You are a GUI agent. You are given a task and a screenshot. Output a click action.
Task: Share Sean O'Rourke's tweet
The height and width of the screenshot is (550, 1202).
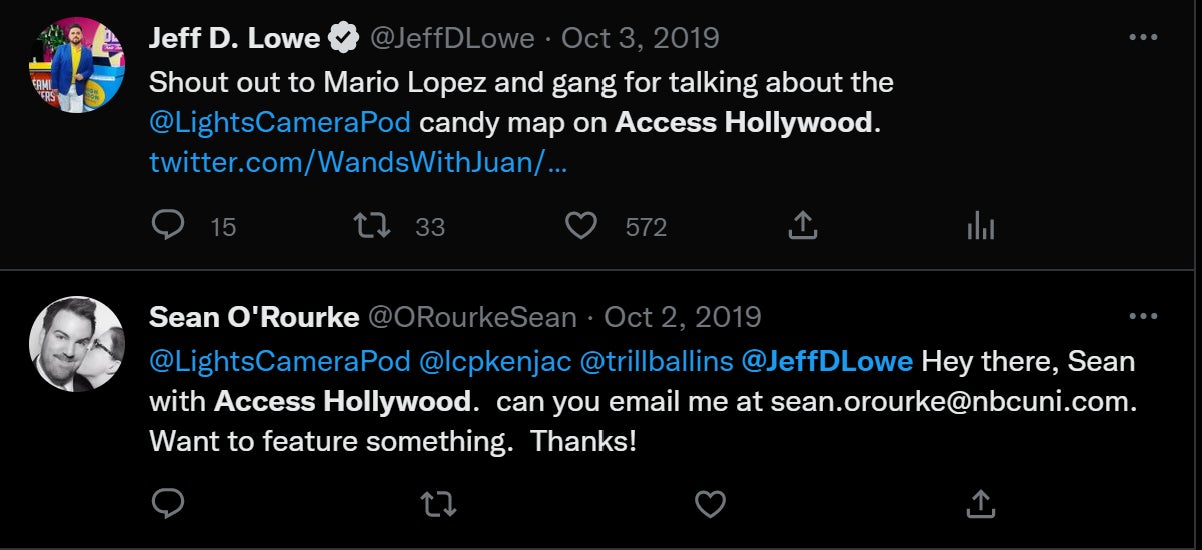tap(981, 504)
